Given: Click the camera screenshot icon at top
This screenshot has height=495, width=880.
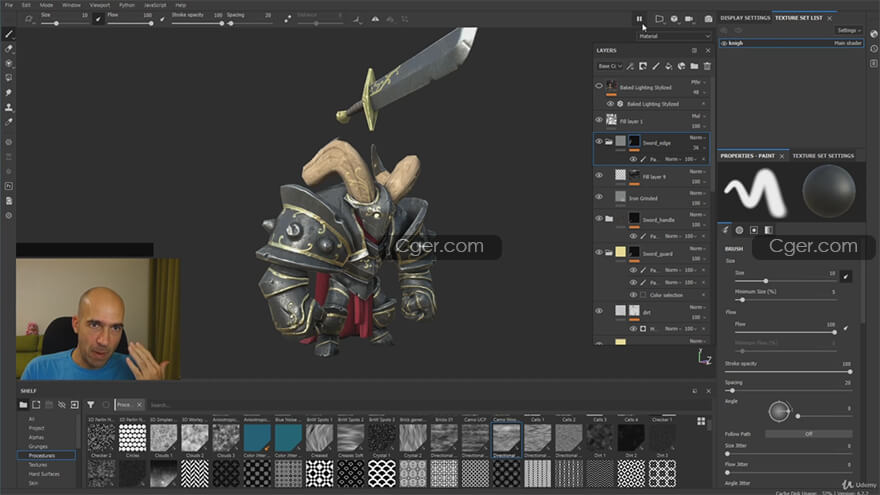Looking at the screenshot, I should (708, 19).
